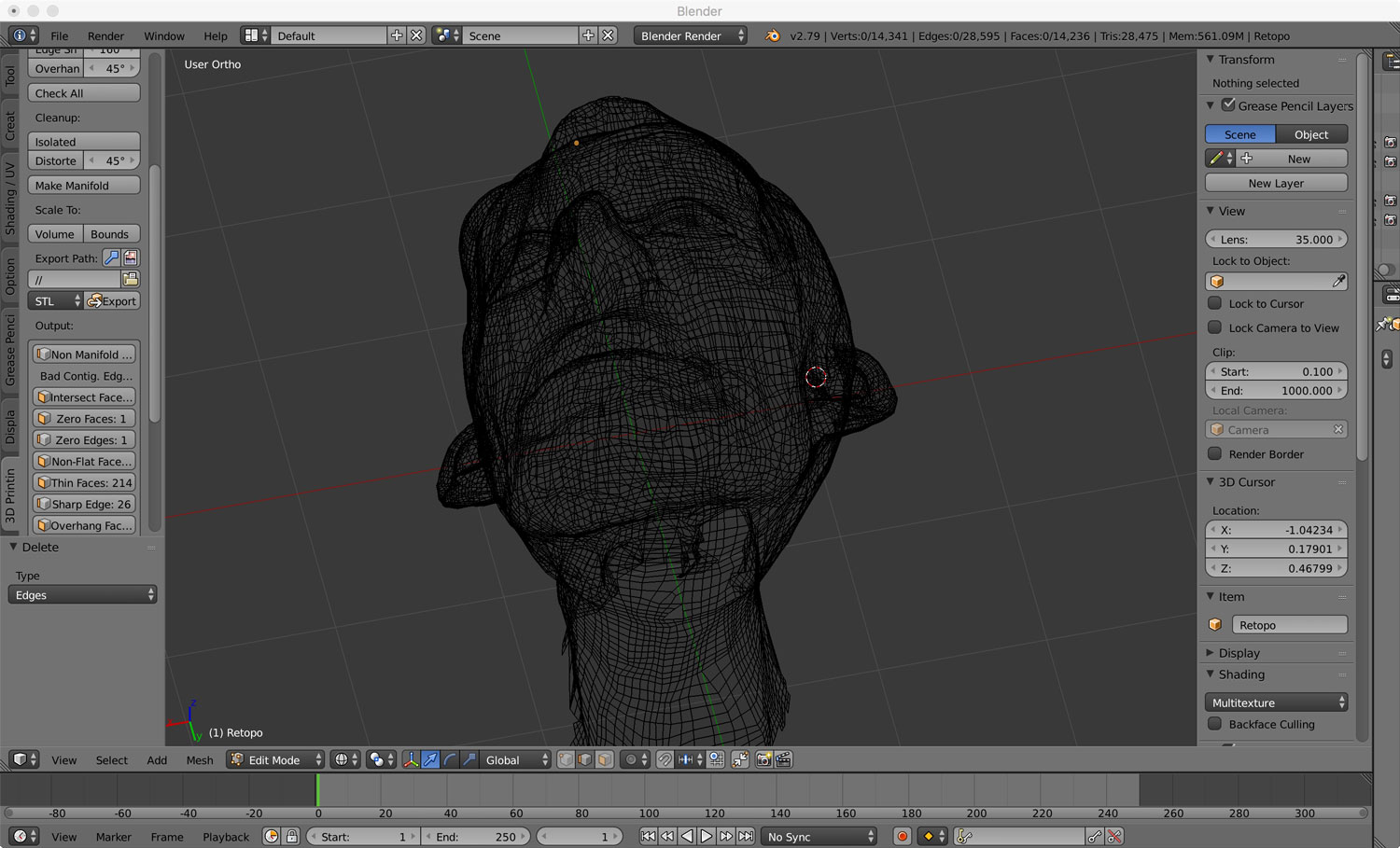Image resolution: width=1400 pixels, height=848 pixels.
Task: Select vertex select mode icon
Action: pos(566,760)
